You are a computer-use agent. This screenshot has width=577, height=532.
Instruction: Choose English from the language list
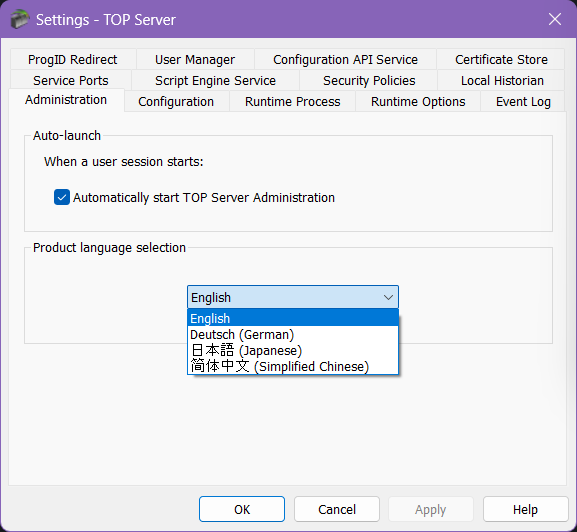point(293,318)
